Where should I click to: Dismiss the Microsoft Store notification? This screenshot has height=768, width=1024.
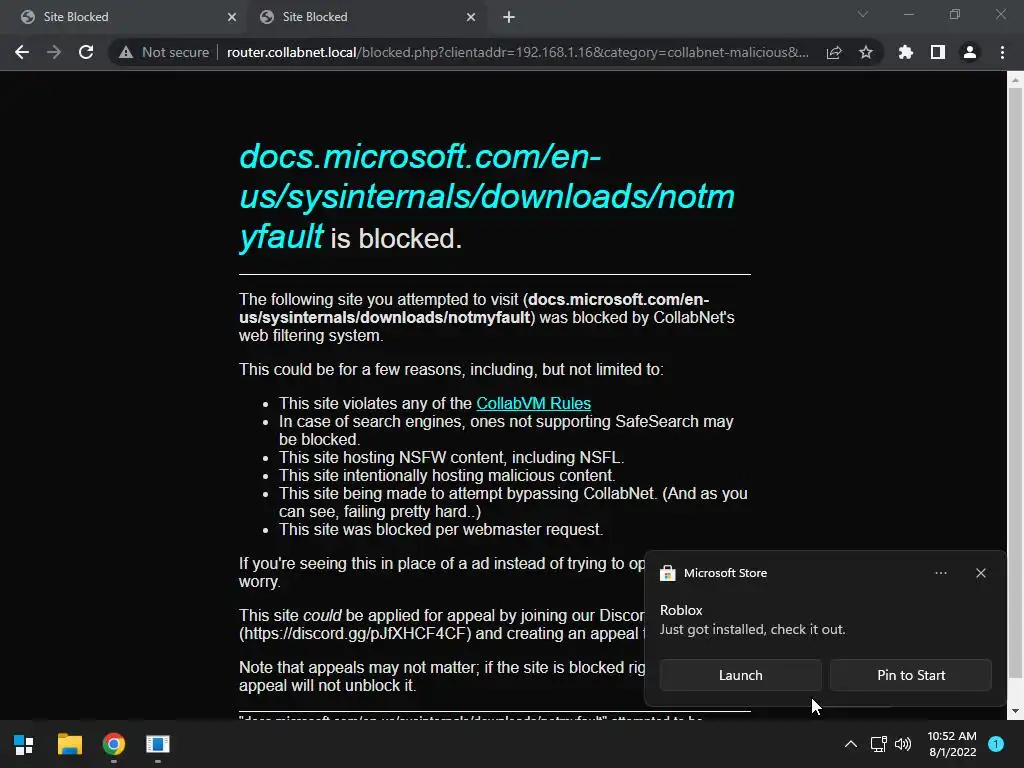981,573
